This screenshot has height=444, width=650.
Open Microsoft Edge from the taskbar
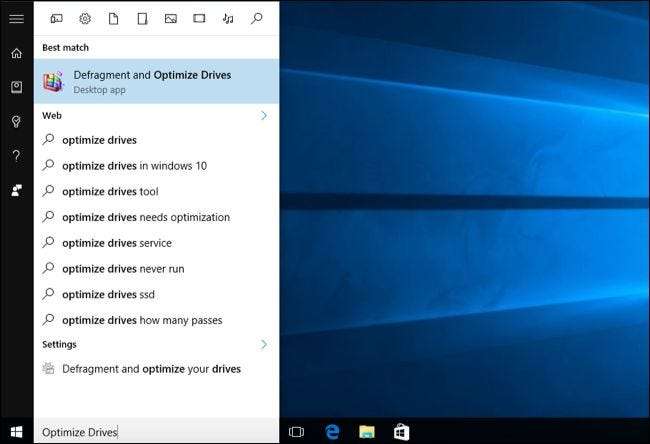(332, 432)
